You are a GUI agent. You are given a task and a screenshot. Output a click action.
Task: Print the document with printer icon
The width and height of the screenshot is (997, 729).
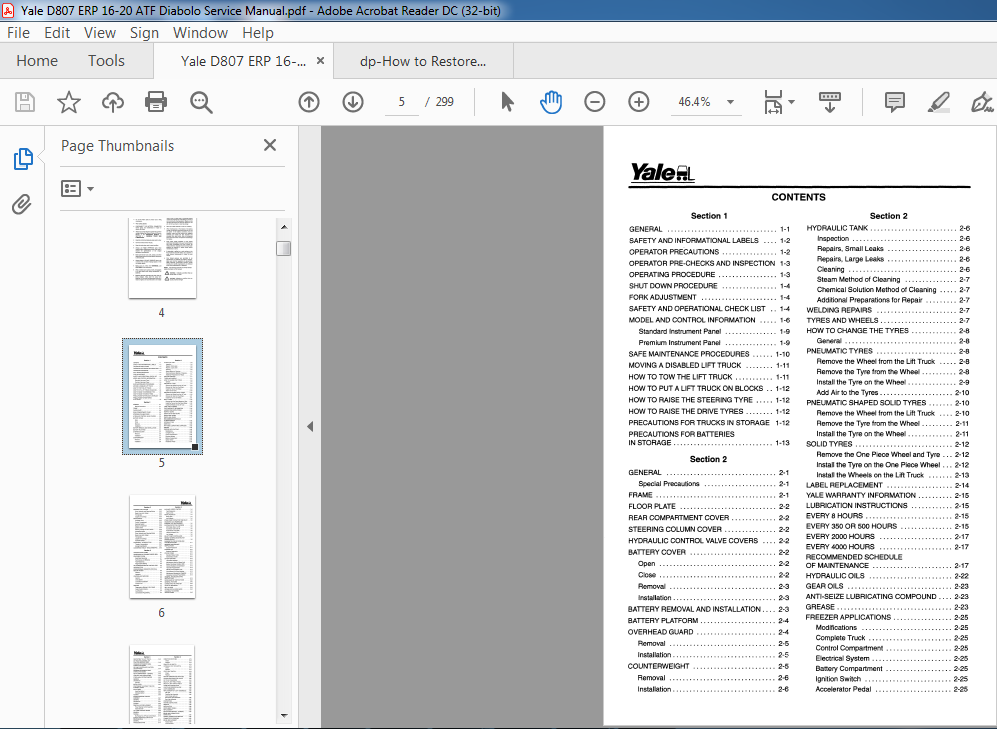click(156, 102)
